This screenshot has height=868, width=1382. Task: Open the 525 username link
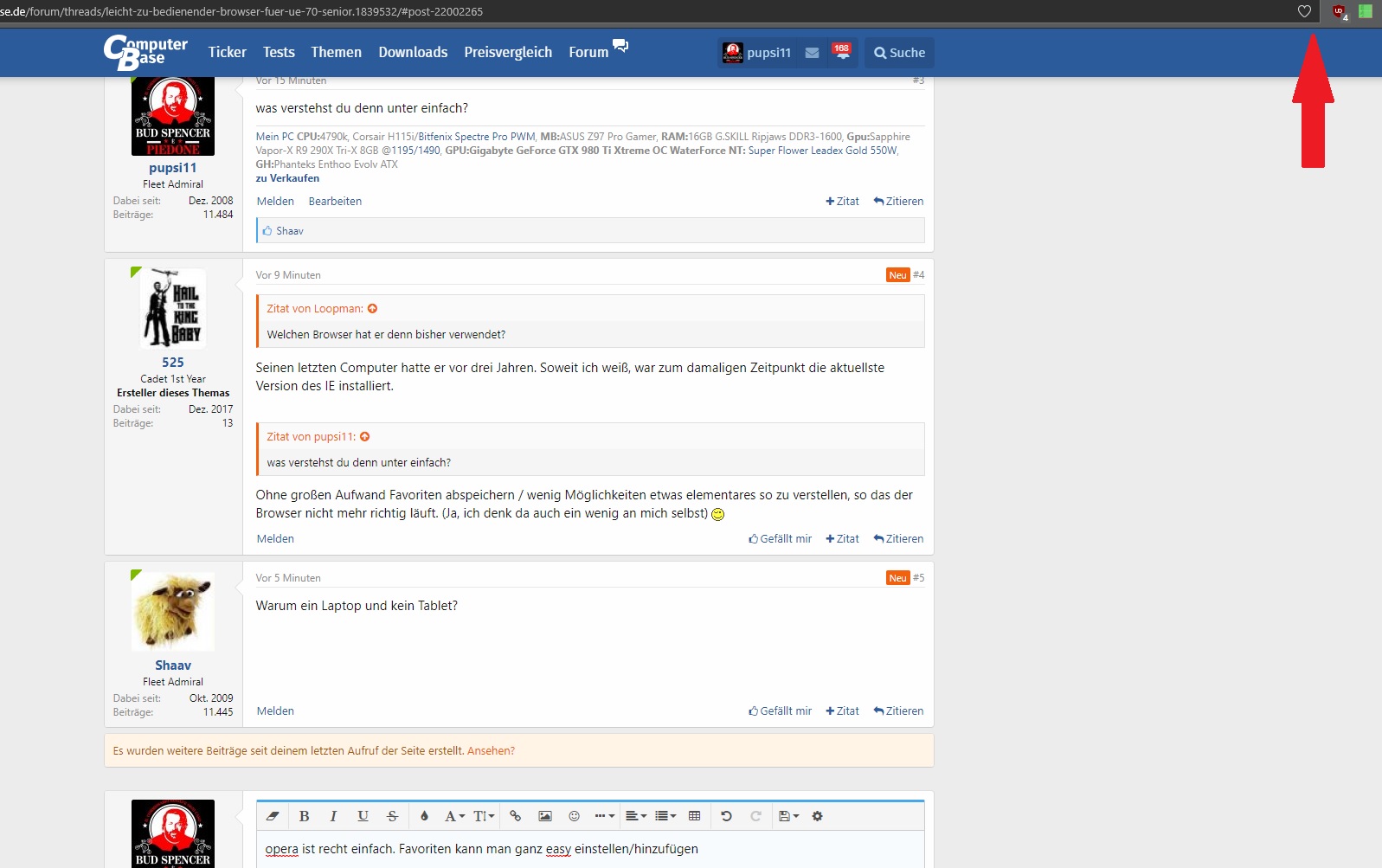tap(172, 363)
